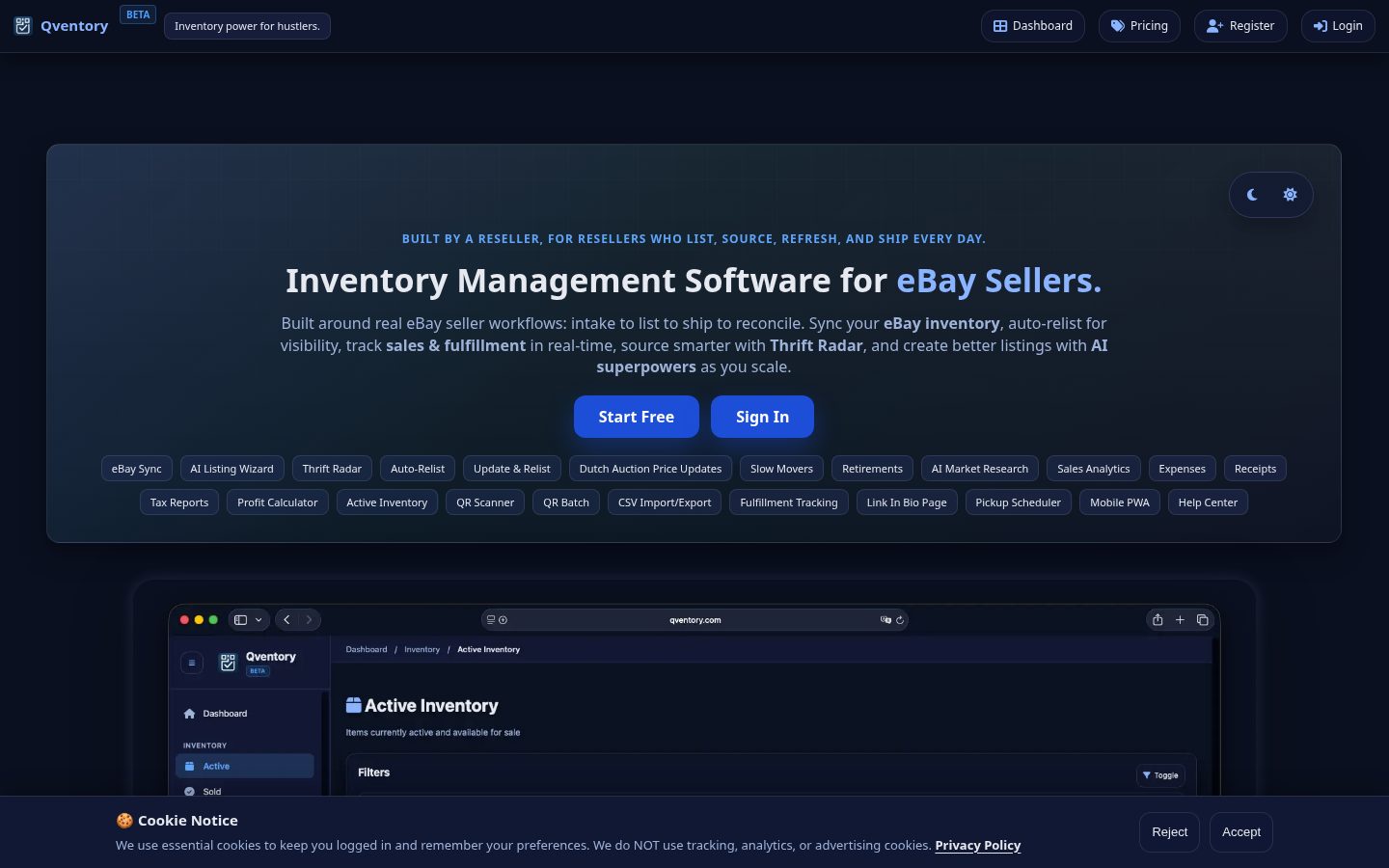Click the share icon in preview browser
Screen dimensions: 1389x868
[x=1157, y=620]
